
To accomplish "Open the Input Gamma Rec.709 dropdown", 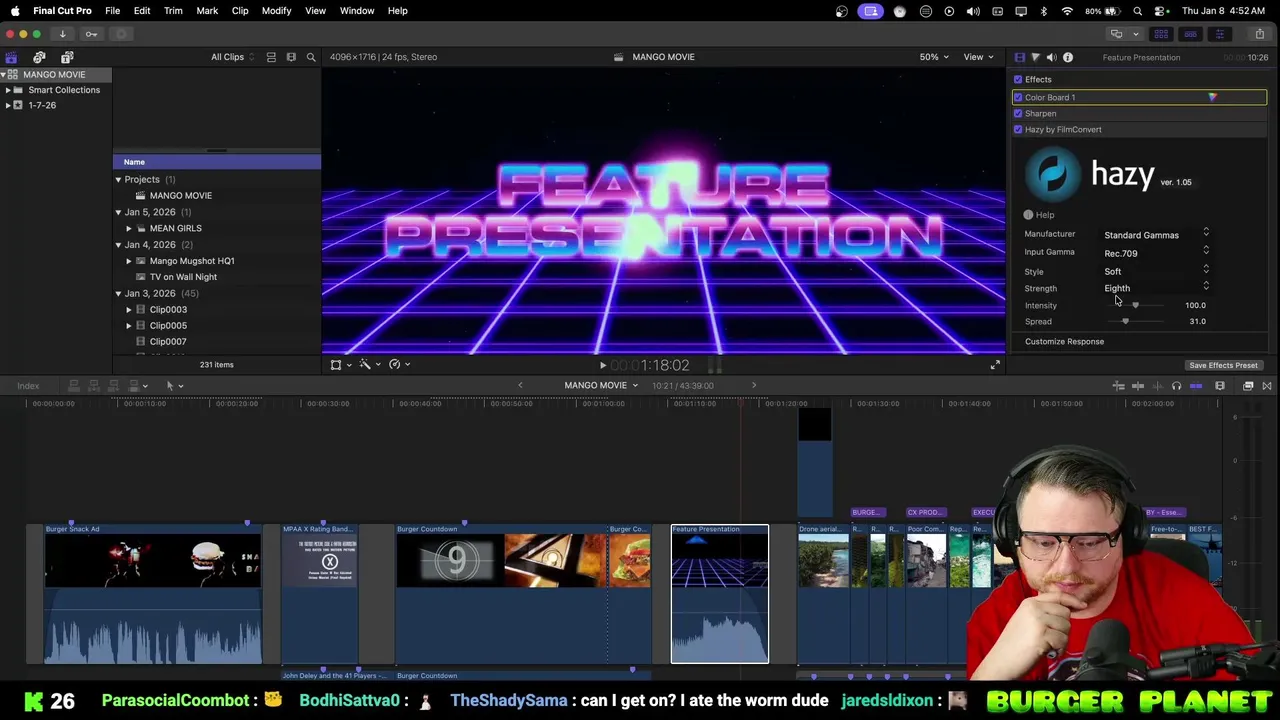I will 1156,253.
